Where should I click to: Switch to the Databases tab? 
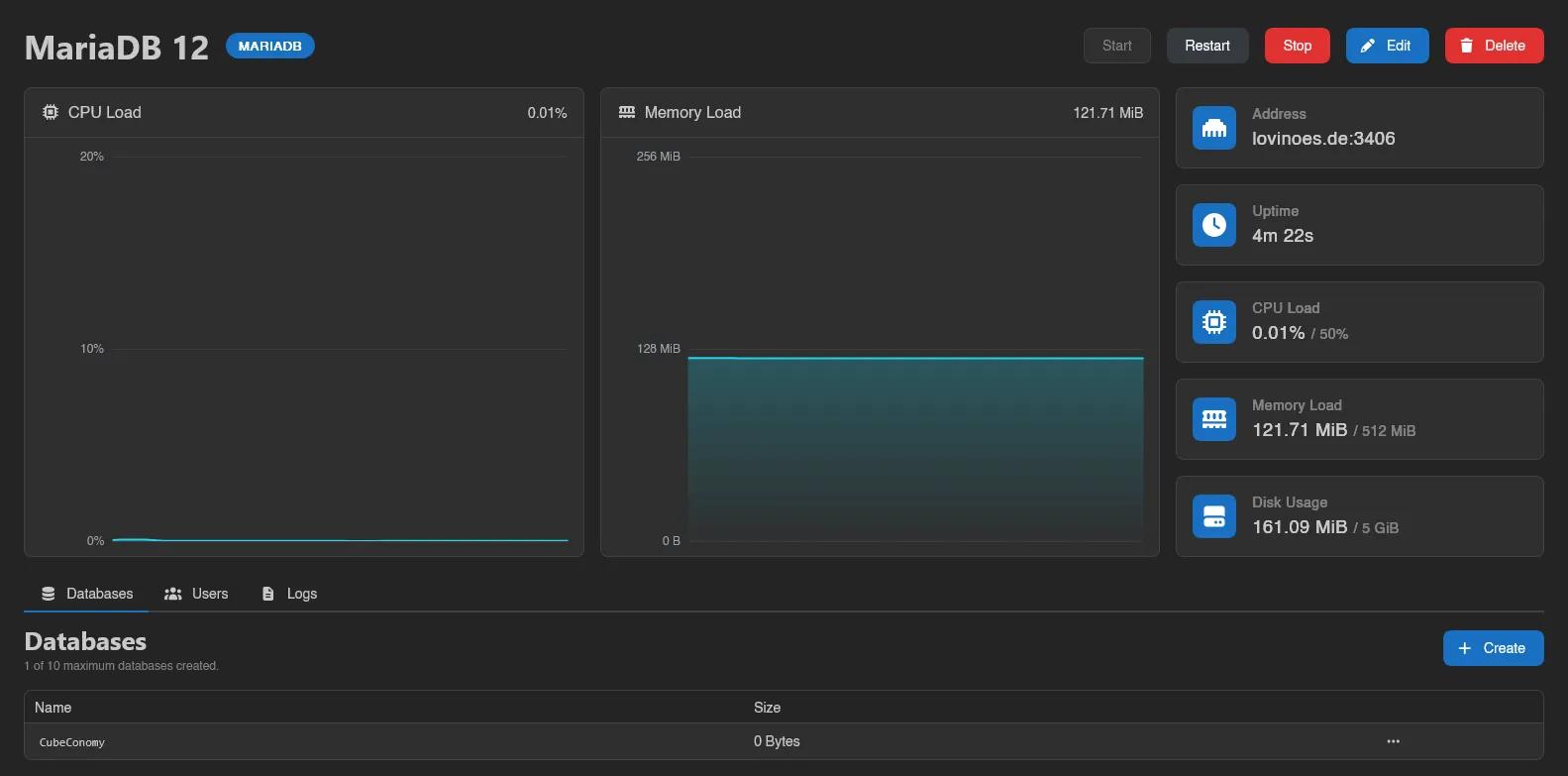(x=86, y=594)
